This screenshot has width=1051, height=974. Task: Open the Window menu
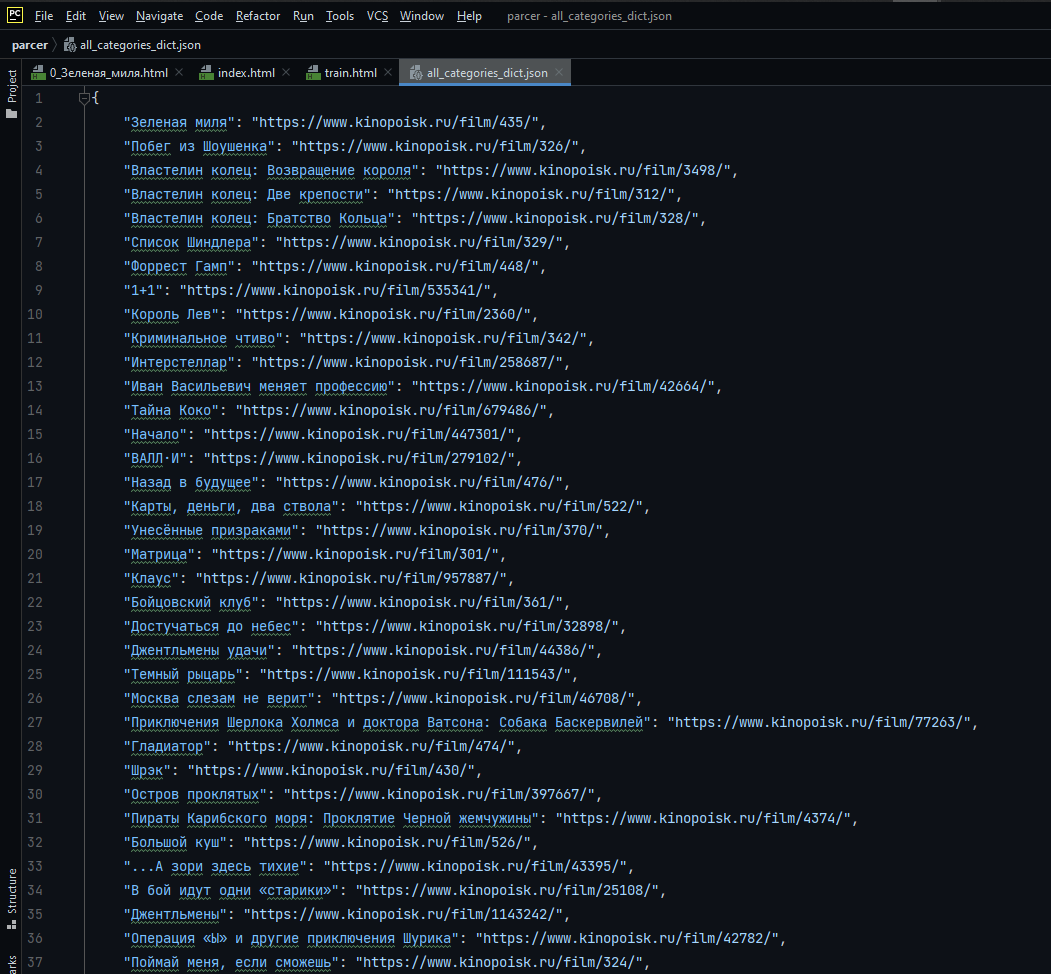pos(422,16)
